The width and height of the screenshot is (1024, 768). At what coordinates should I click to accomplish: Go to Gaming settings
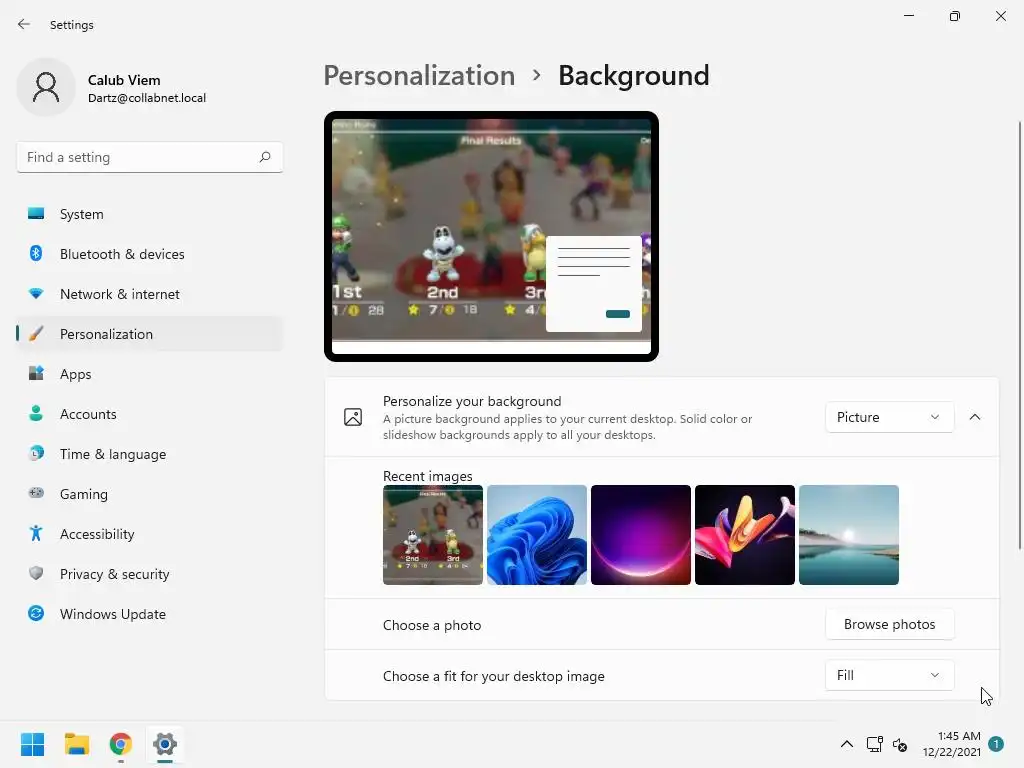point(150,494)
